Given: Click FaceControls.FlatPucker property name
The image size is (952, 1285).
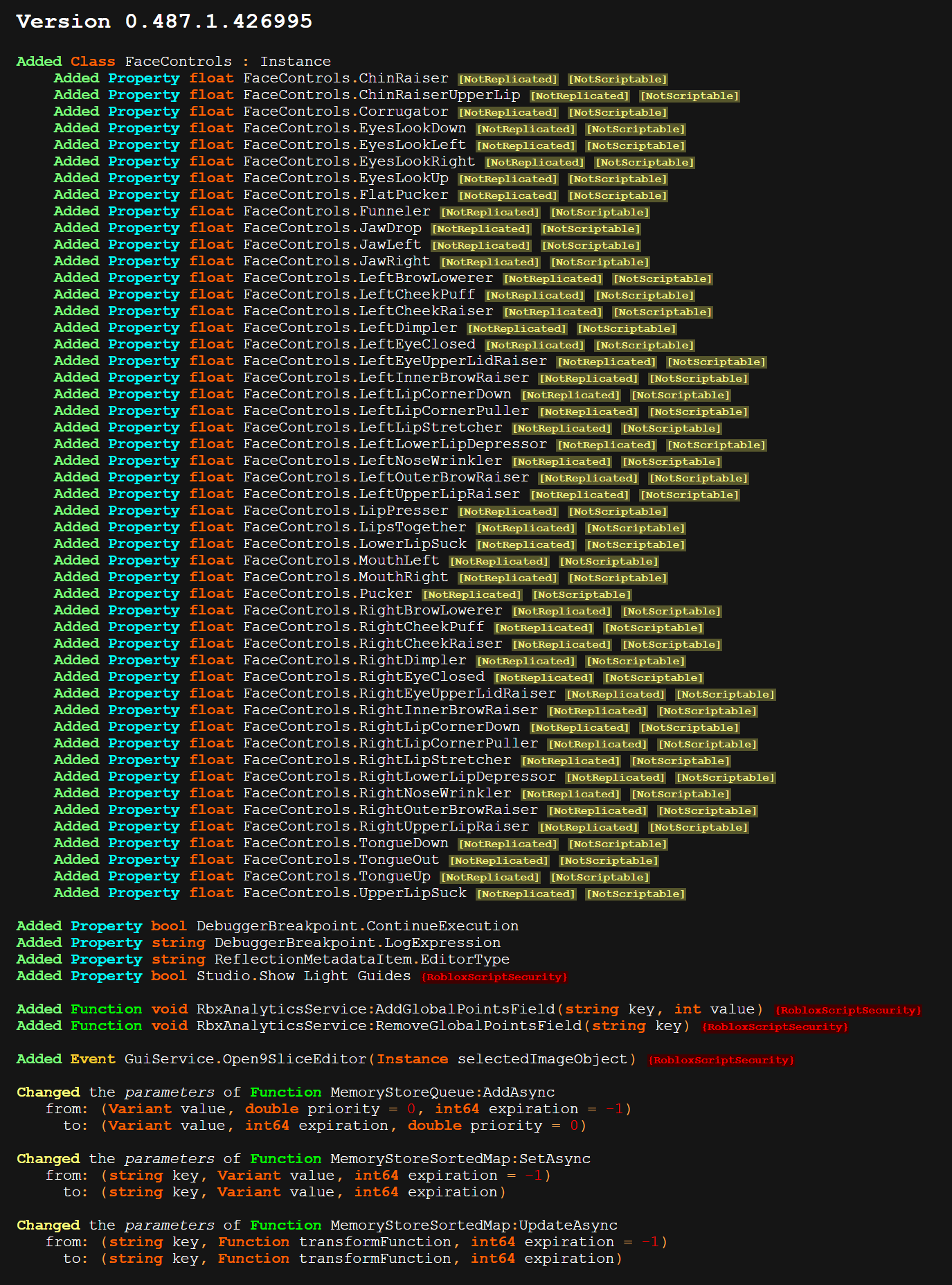Looking at the screenshot, I should coord(345,195).
